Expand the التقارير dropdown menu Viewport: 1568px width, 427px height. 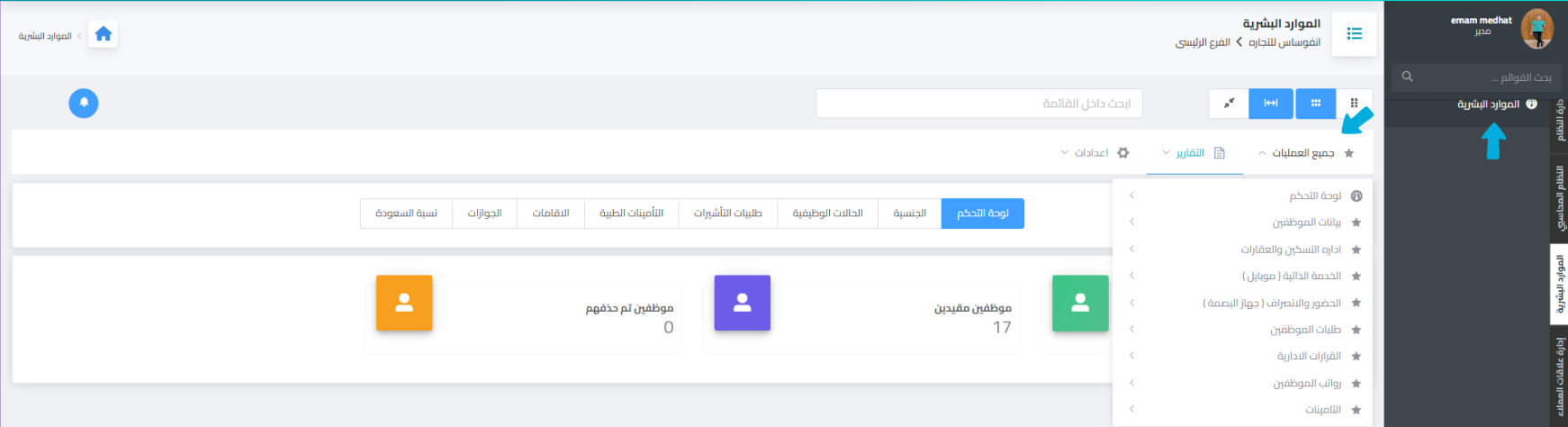pos(1190,153)
